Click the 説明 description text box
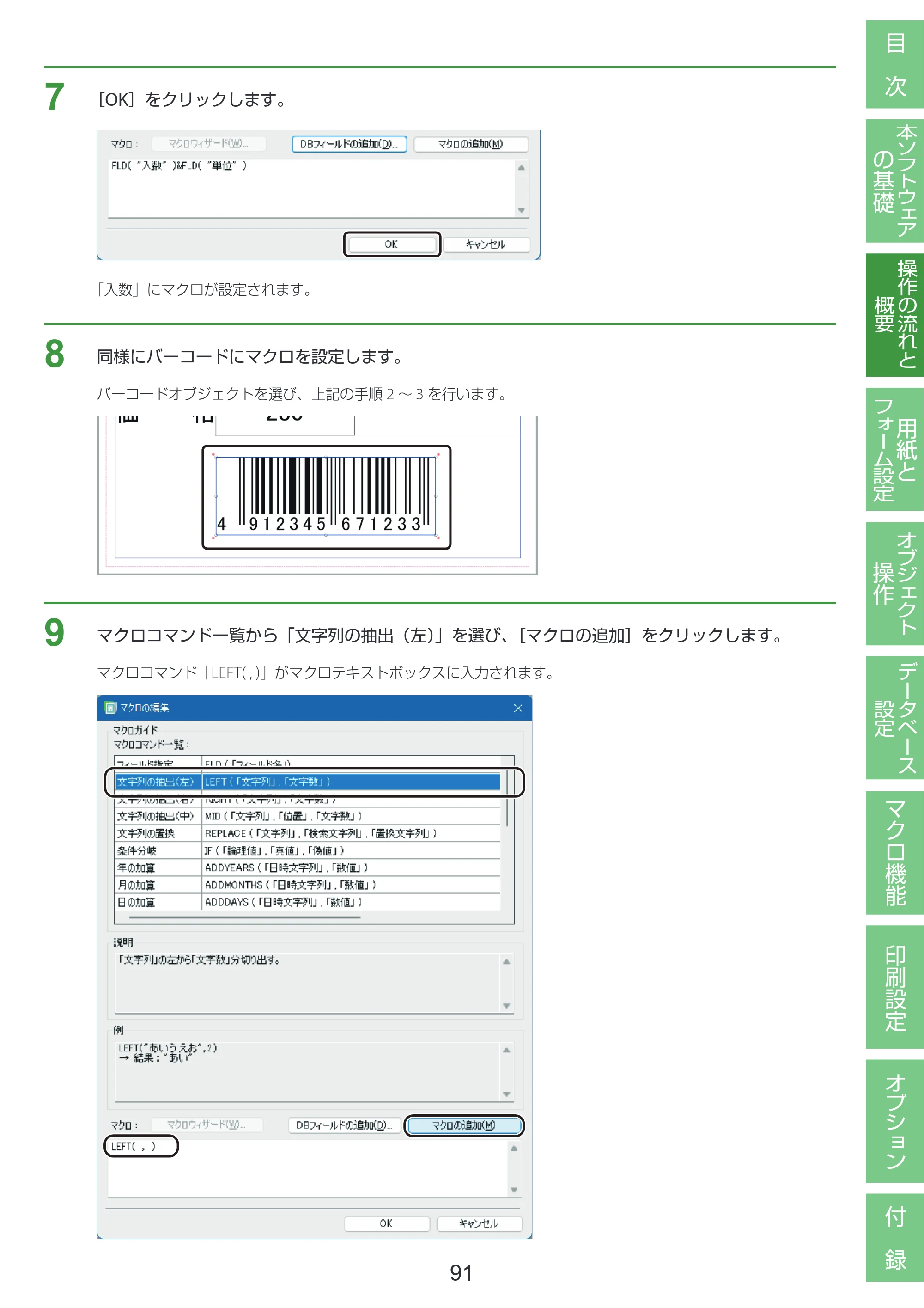The width and height of the screenshot is (924, 1308). [309, 983]
